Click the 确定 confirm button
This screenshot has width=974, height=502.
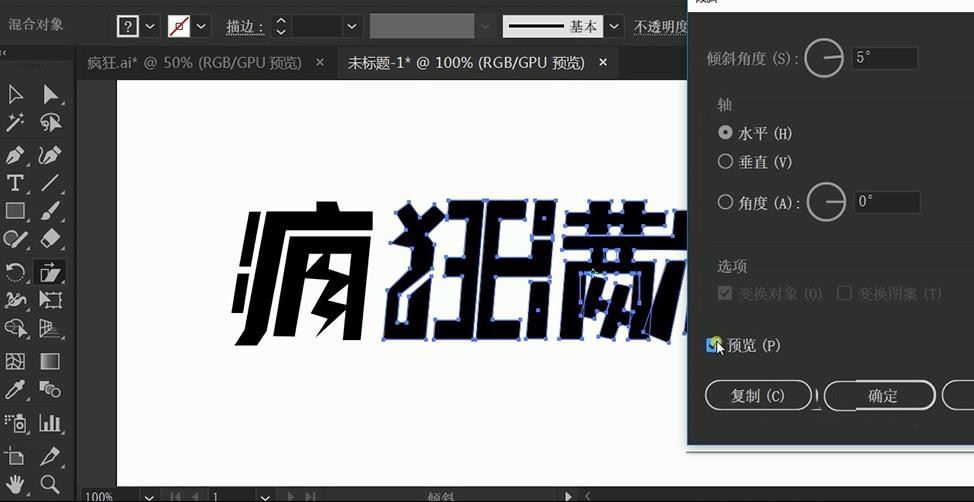880,396
